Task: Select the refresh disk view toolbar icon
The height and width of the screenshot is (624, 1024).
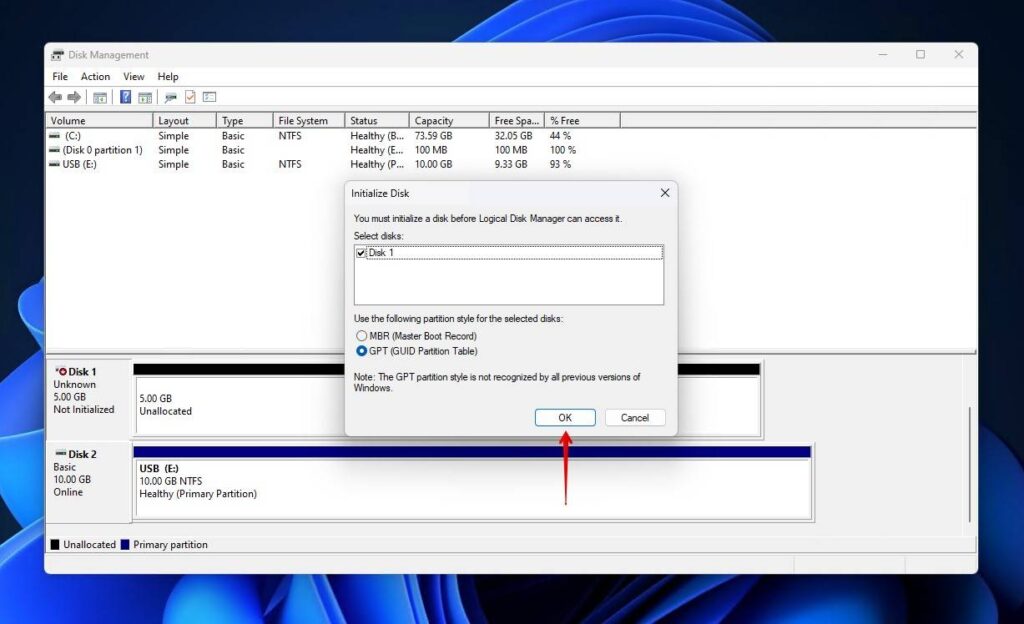Action: click(x=169, y=97)
